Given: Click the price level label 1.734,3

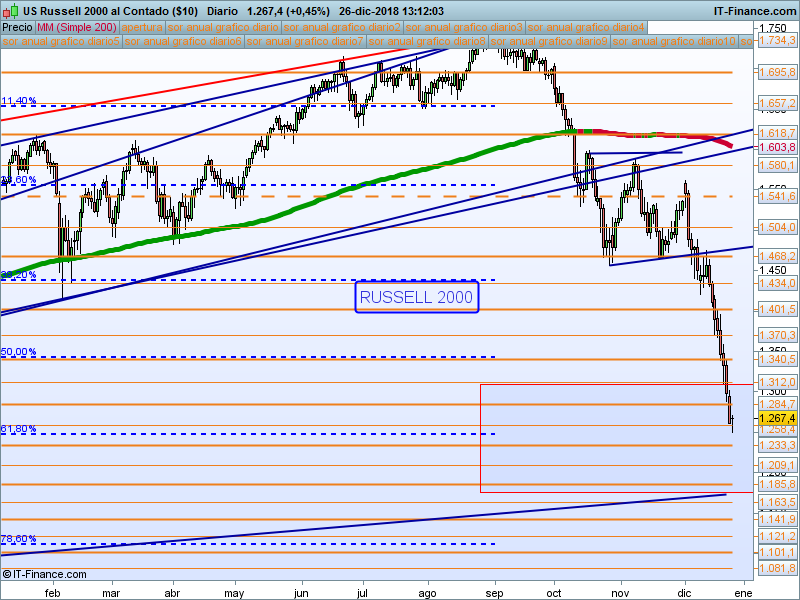Looking at the screenshot, I should click(777, 40).
